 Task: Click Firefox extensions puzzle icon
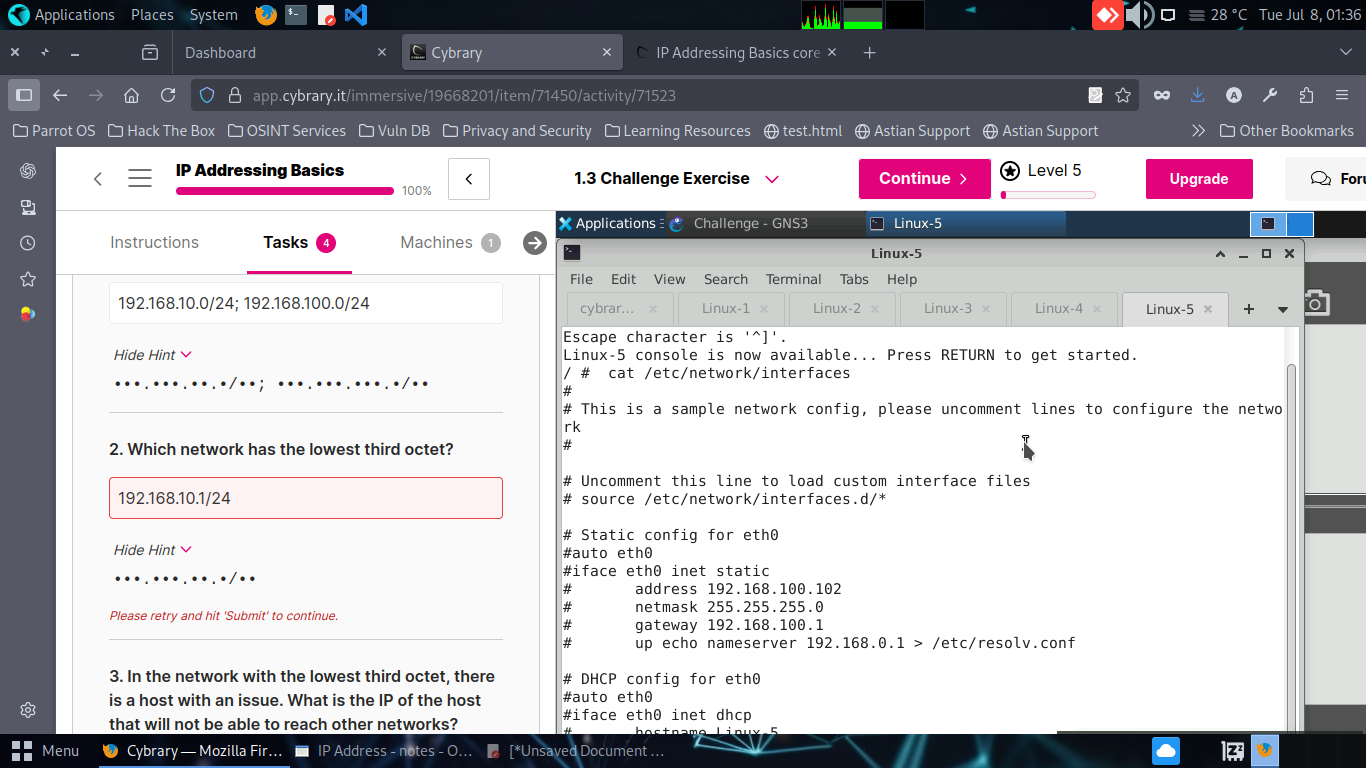coord(1306,95)
